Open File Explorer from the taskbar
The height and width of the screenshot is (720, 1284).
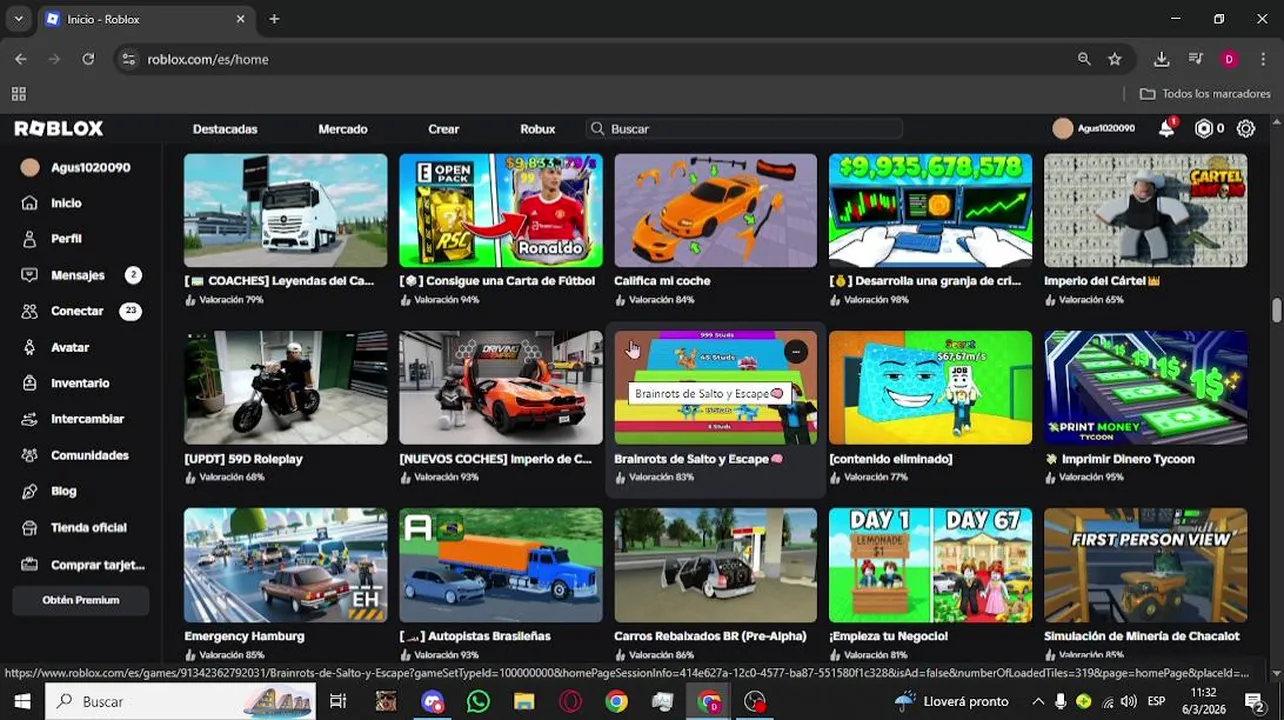pos(524,701)
